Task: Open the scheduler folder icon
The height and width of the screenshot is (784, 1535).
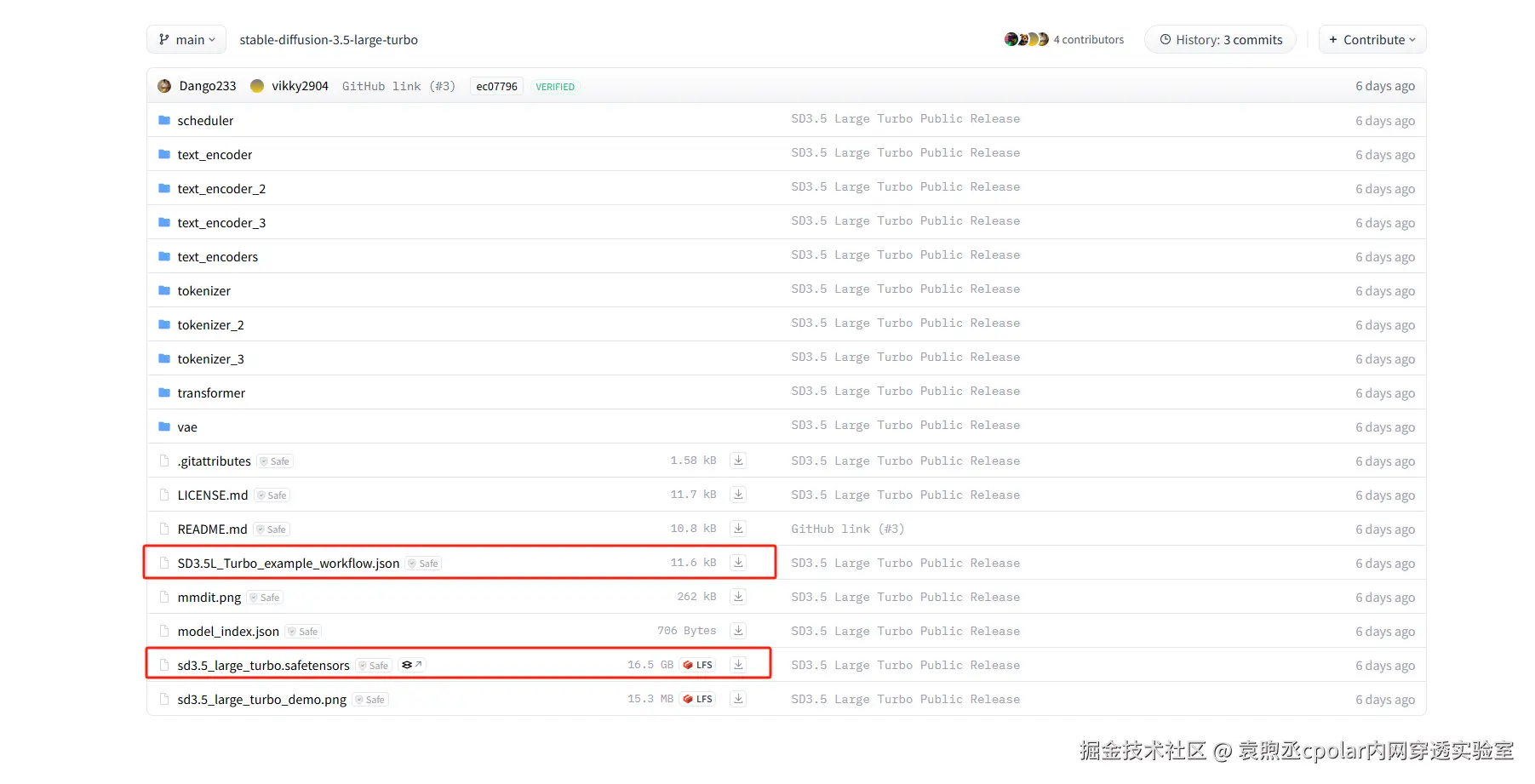Action: coord(164,120)
